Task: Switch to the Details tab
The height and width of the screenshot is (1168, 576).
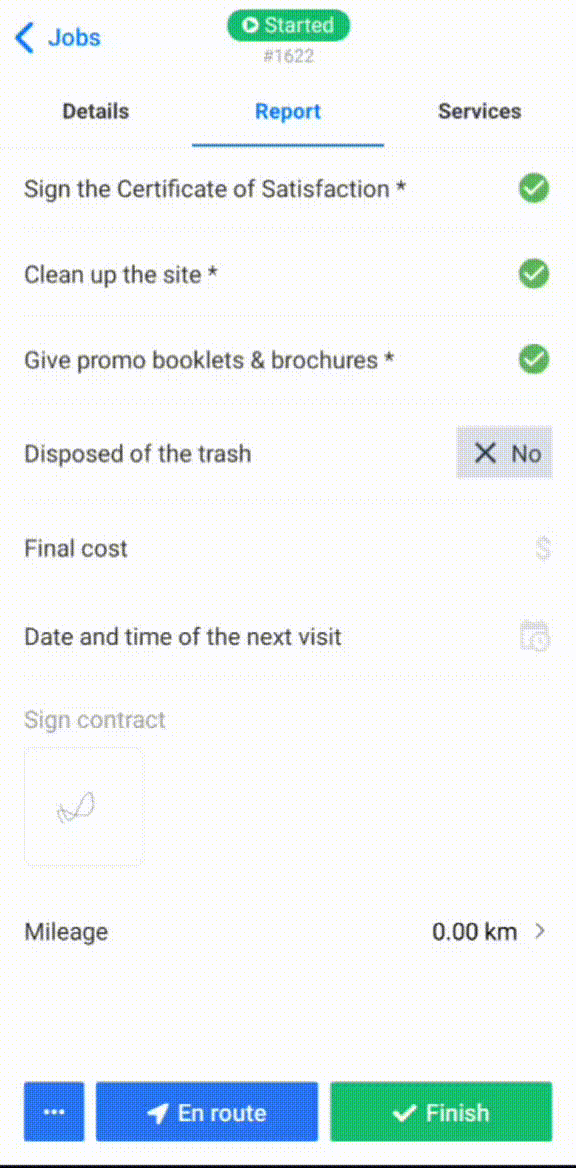Action: click(95, 112)
